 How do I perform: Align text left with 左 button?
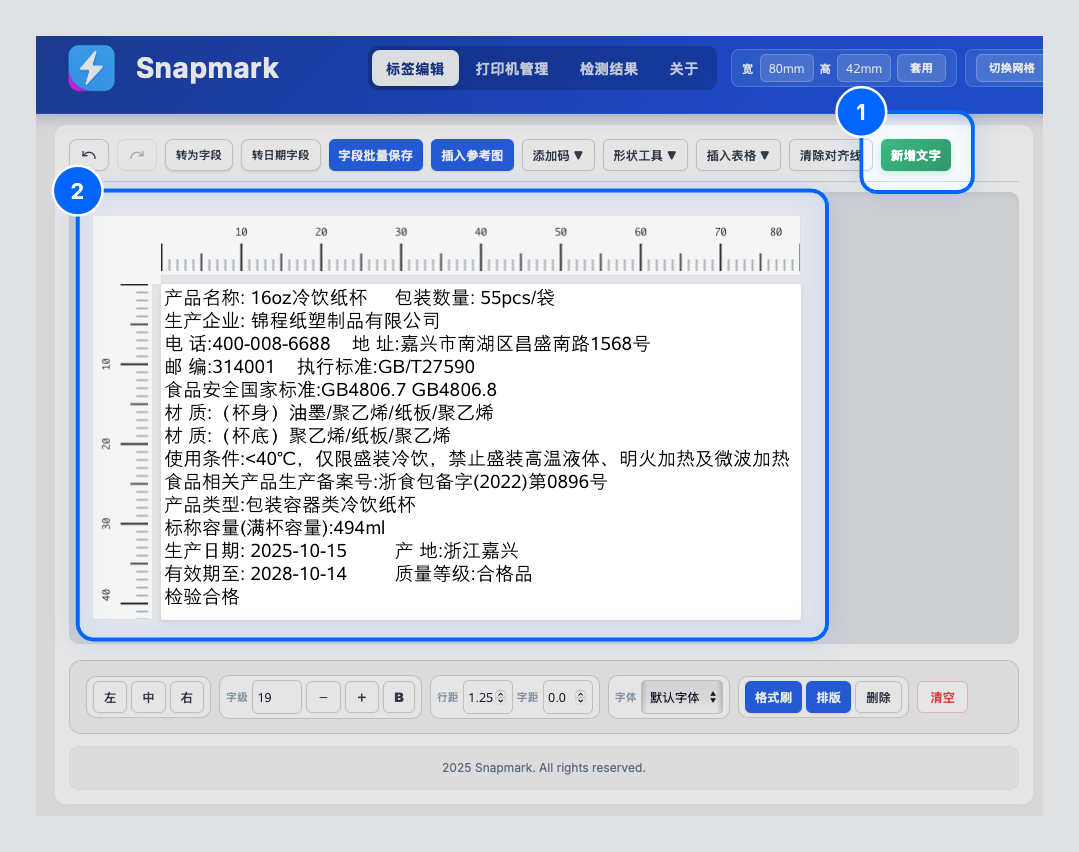coord(110,697)
